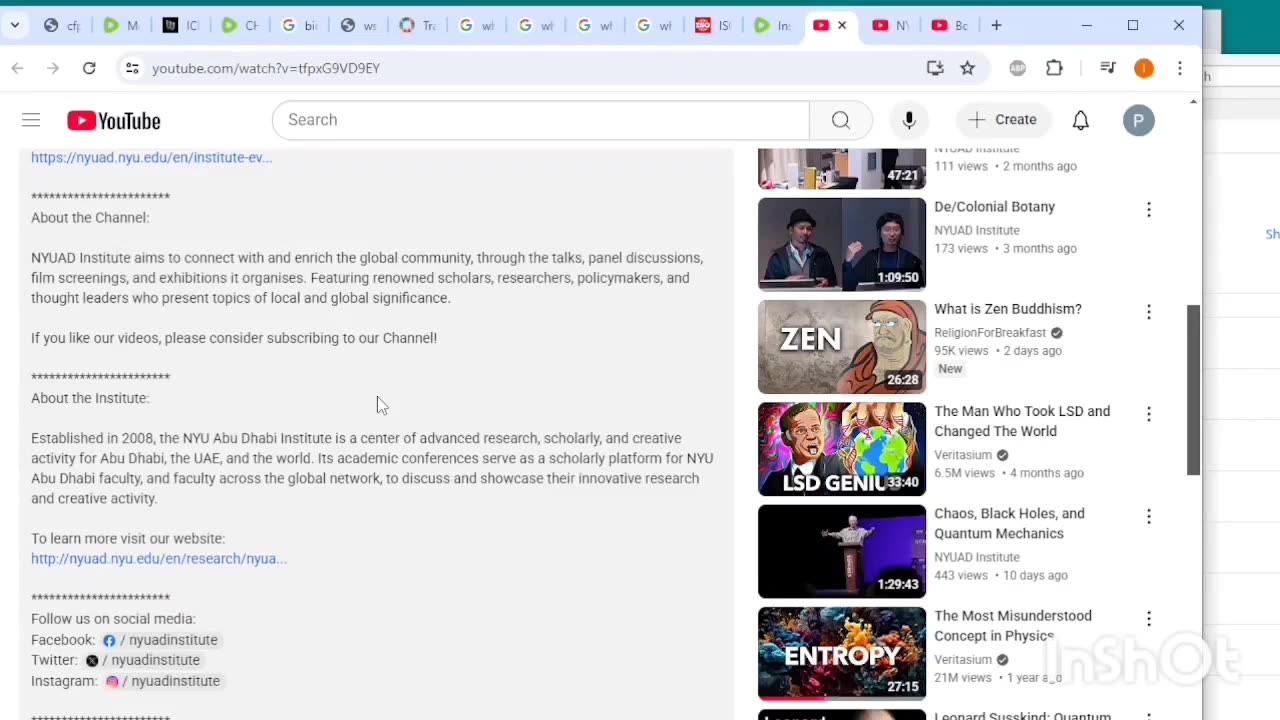Click the address bar URL
This screenshot has height=720, width=1280.
pos(266,68)
